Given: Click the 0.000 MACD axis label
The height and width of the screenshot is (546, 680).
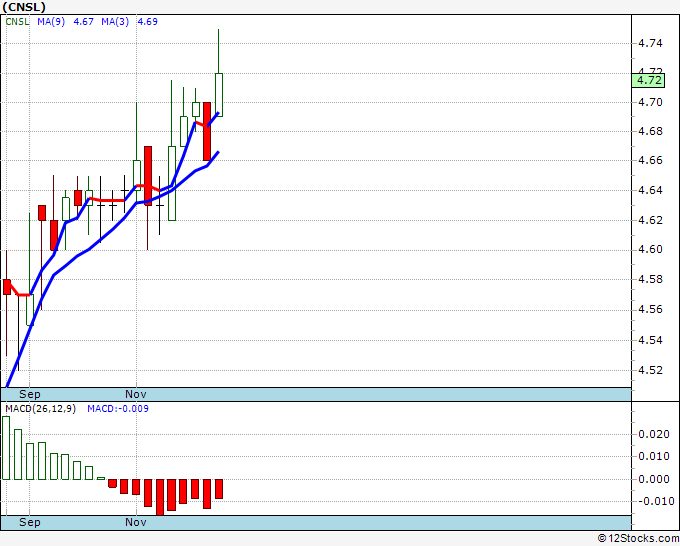Looking at the screenshot, I should (654, 479).
